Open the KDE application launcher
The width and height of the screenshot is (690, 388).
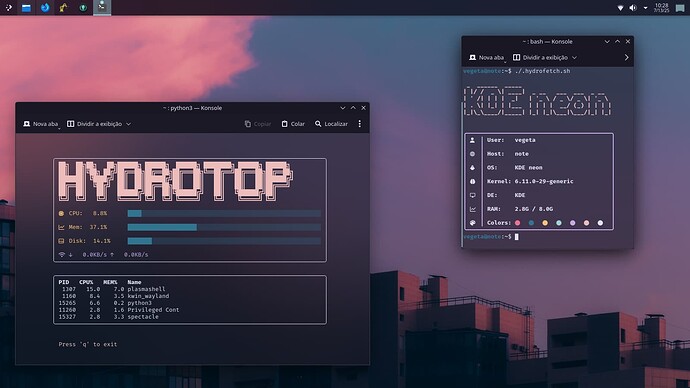[x=9, y=7]
